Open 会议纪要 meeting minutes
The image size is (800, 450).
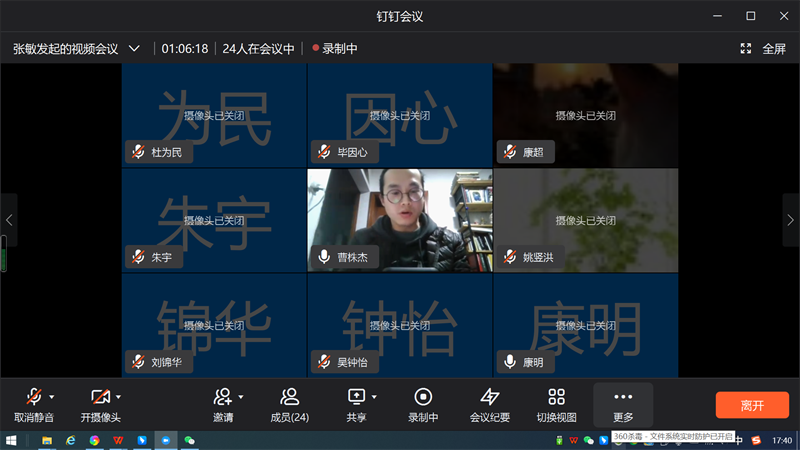coord(490,405)
